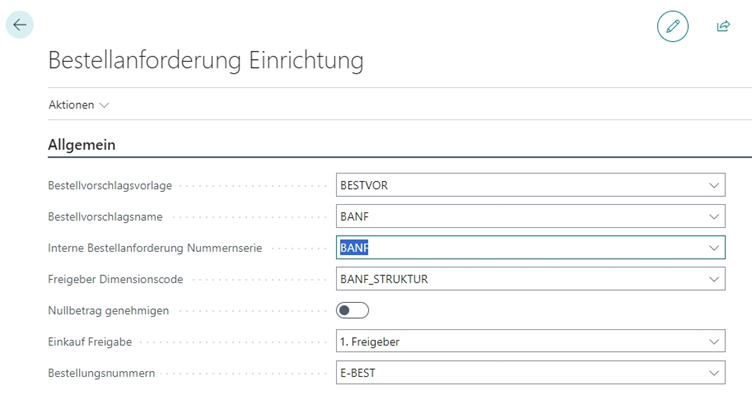Click the edit pencil icon

(x=673, y=26)
